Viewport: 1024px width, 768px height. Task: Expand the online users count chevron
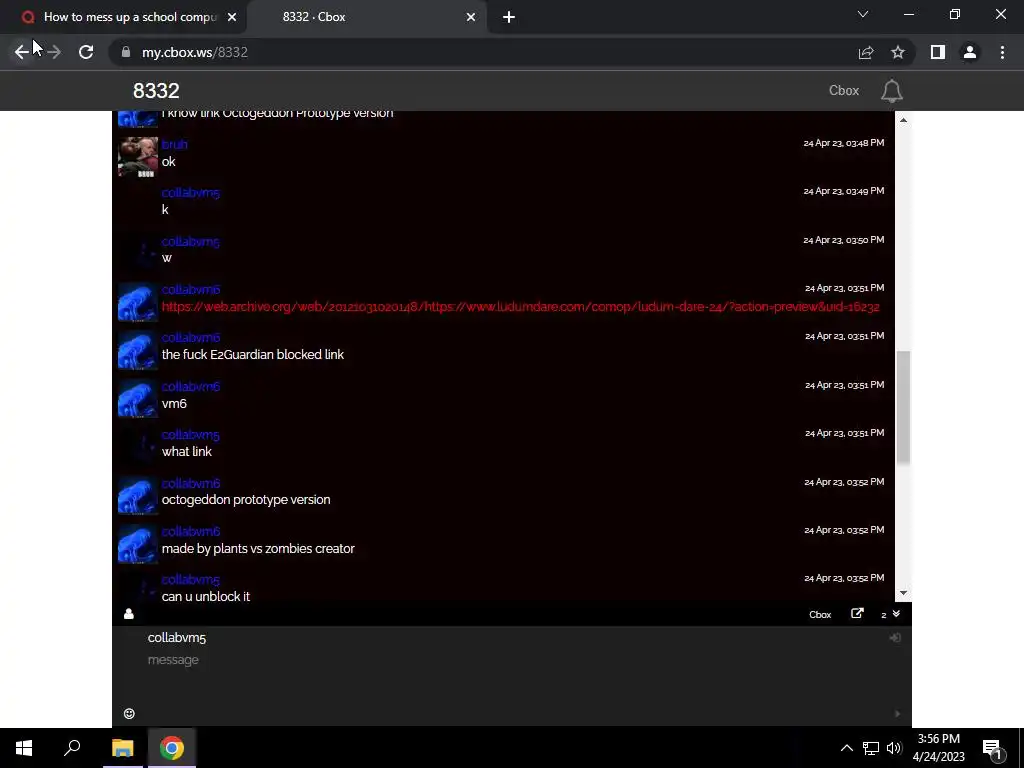click(896, 614)
